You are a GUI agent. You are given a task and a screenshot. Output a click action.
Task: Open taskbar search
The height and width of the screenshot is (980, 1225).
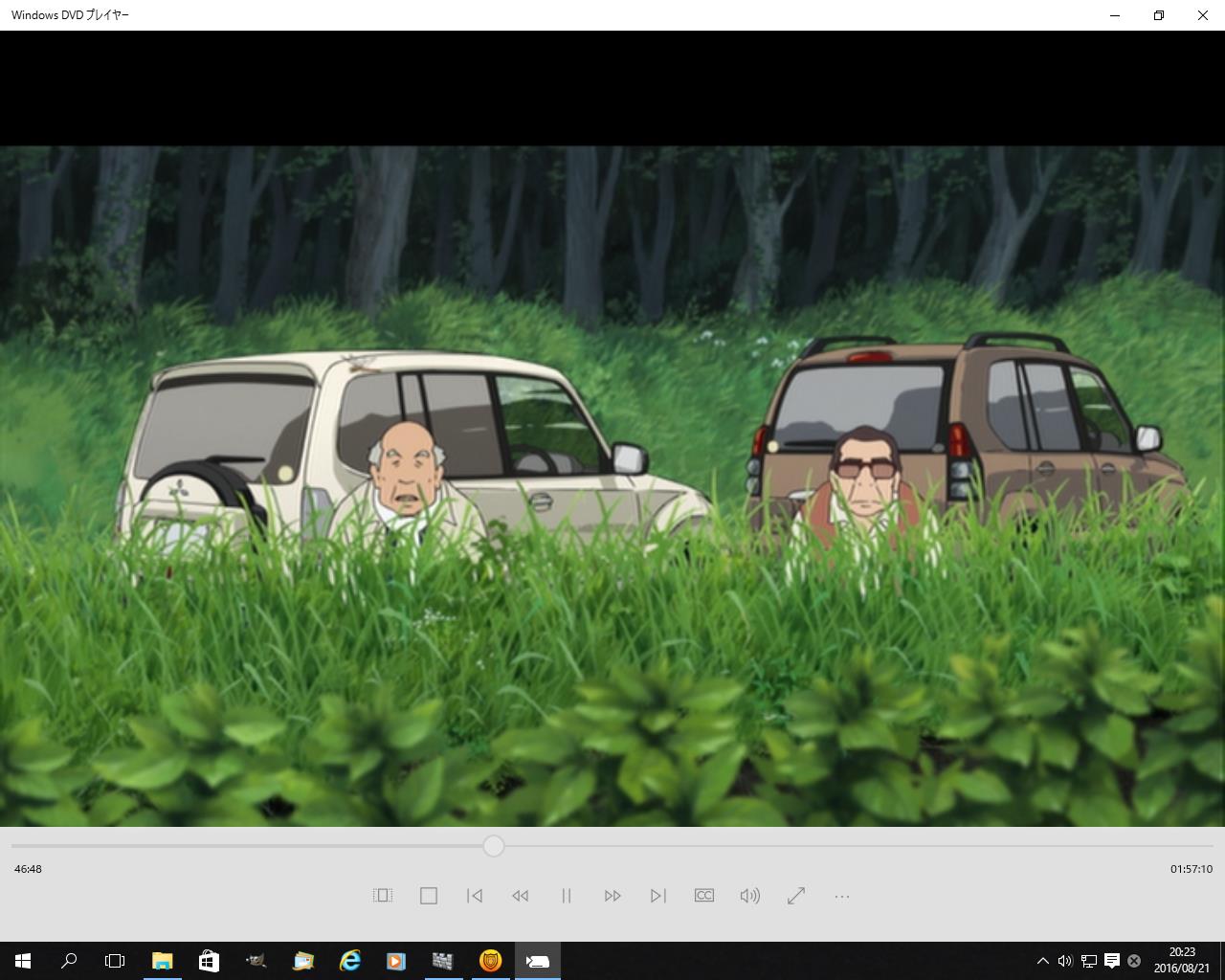(69, 961)
